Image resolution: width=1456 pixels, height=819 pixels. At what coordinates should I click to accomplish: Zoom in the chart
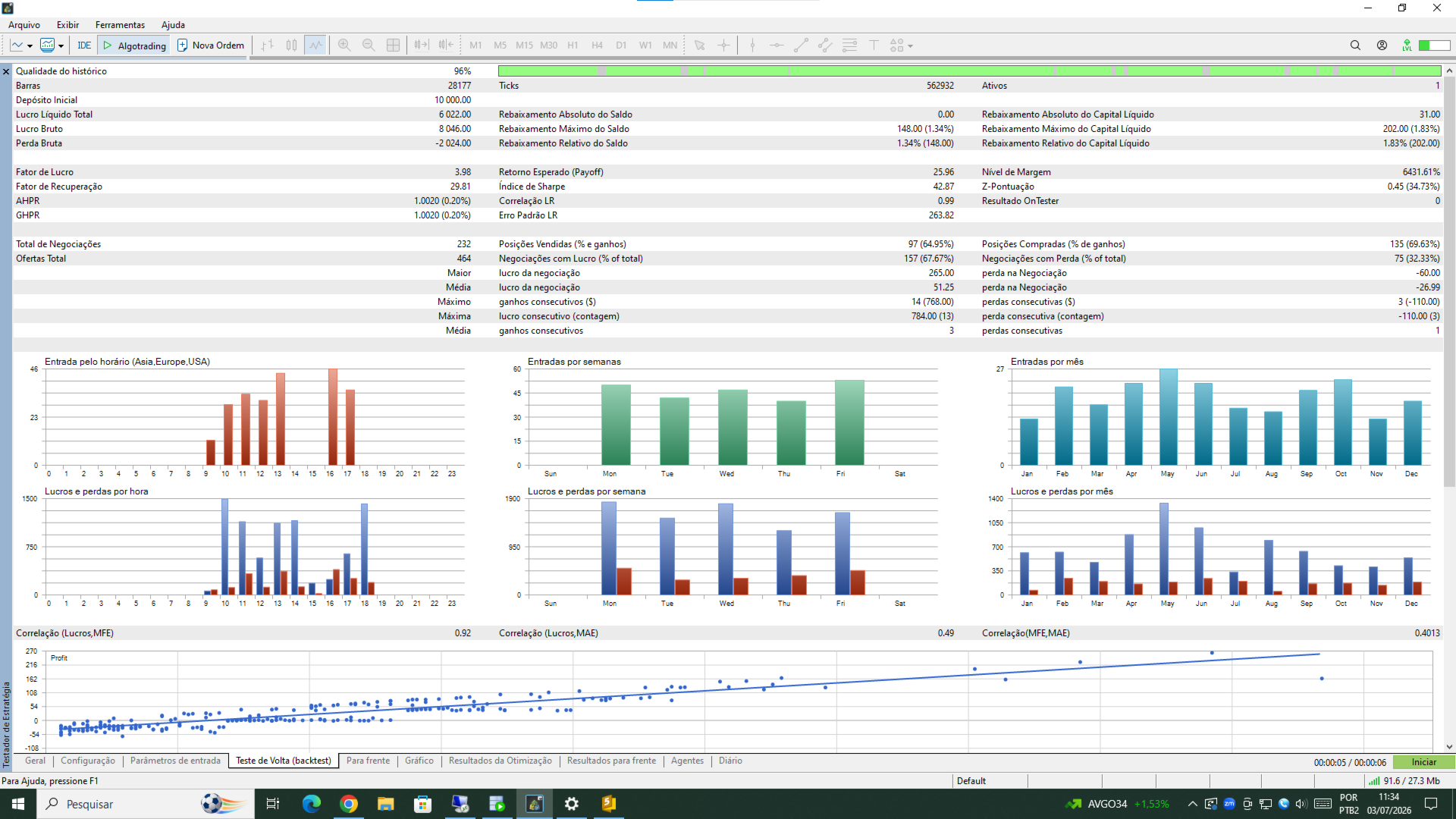pyautogui.click(x=344, y=45)
